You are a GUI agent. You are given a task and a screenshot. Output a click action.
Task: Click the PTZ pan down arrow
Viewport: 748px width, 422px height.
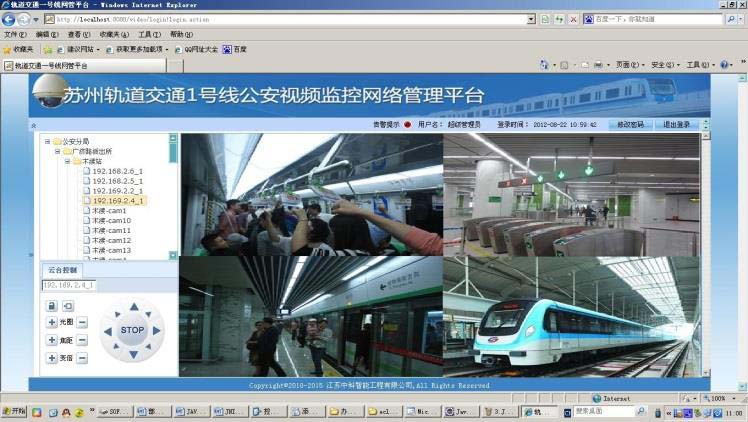(x=134, y=354)
